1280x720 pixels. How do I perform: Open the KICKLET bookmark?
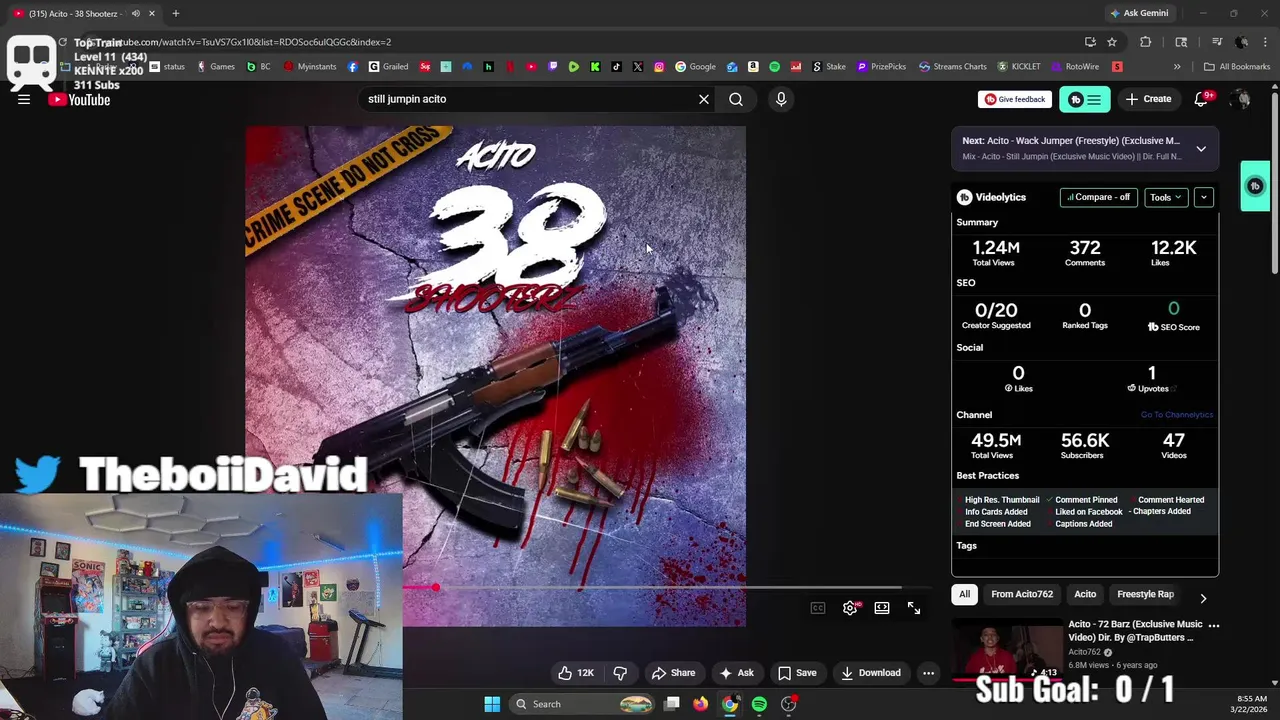pyautogui.click(x=1019, y=67)
